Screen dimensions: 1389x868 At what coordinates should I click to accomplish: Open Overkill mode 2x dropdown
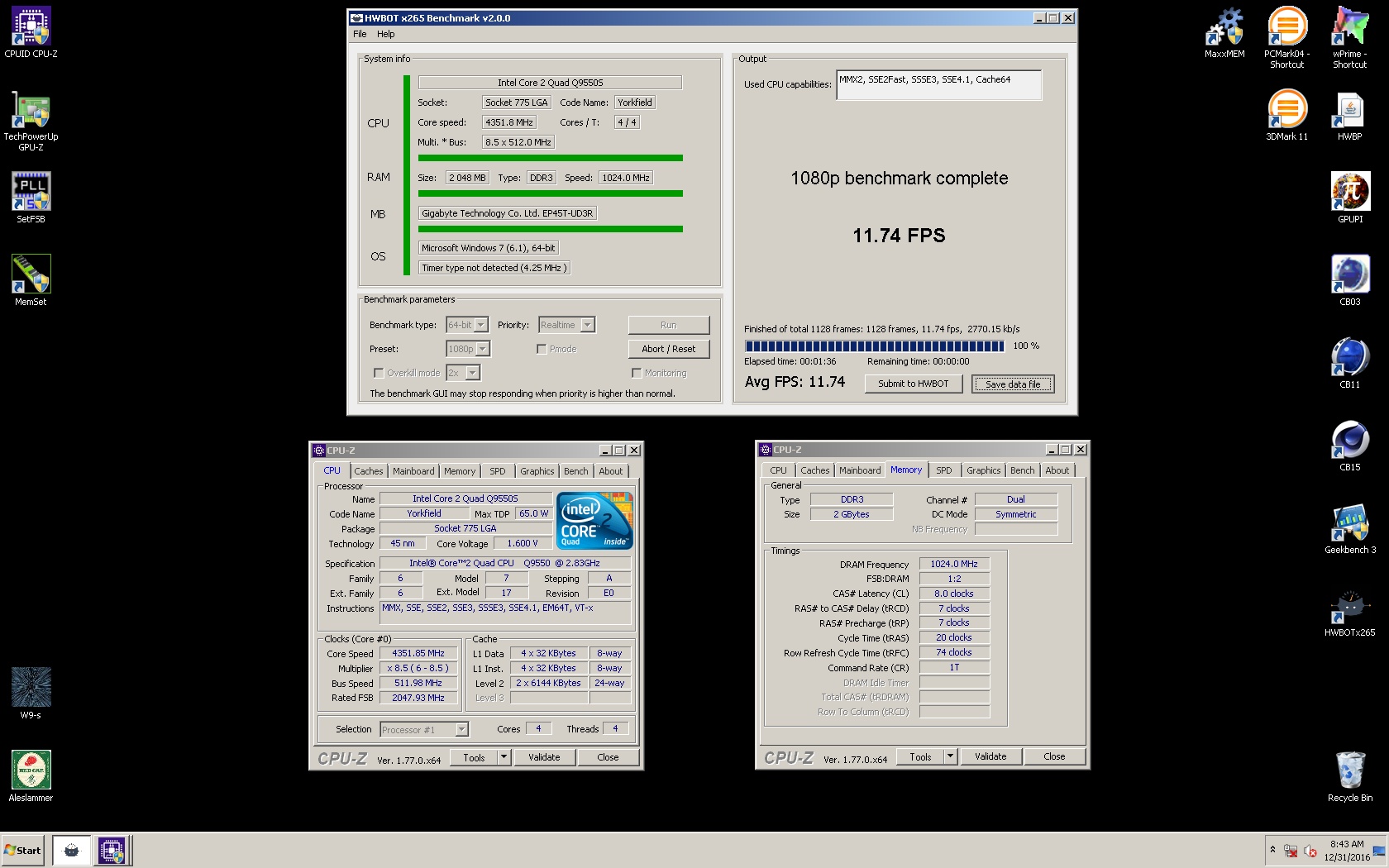coord(463,373)
